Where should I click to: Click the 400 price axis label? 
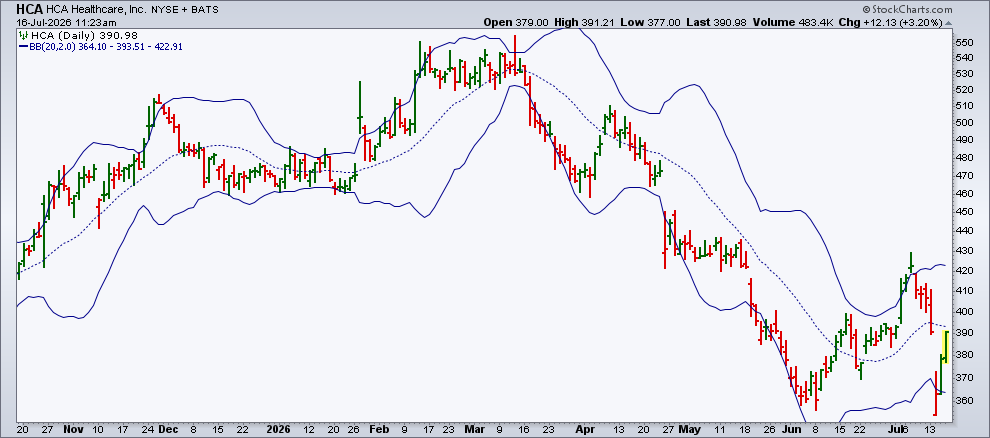[x=964, y=312]
